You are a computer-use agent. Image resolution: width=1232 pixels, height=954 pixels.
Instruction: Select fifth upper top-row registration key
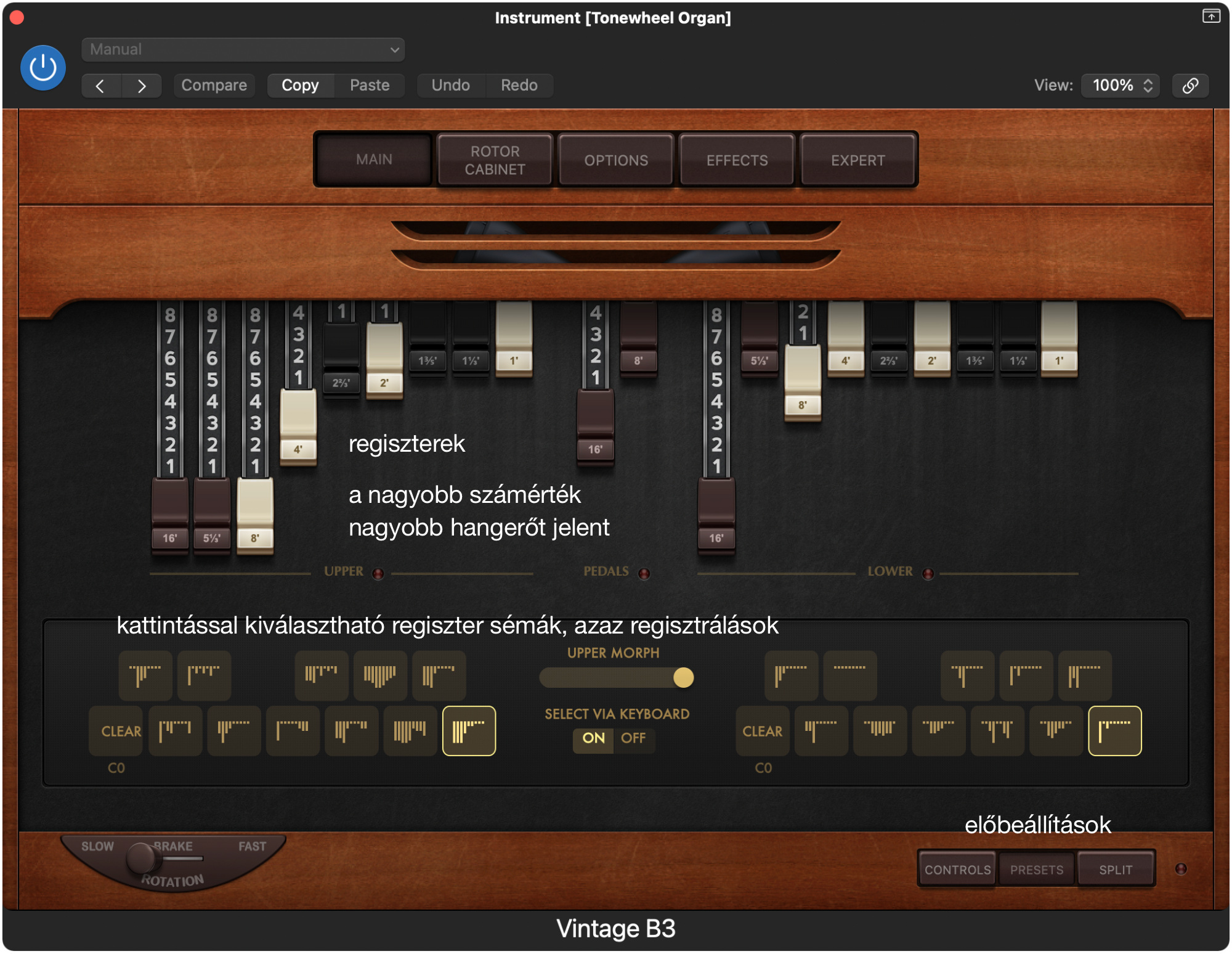point(439,675)
